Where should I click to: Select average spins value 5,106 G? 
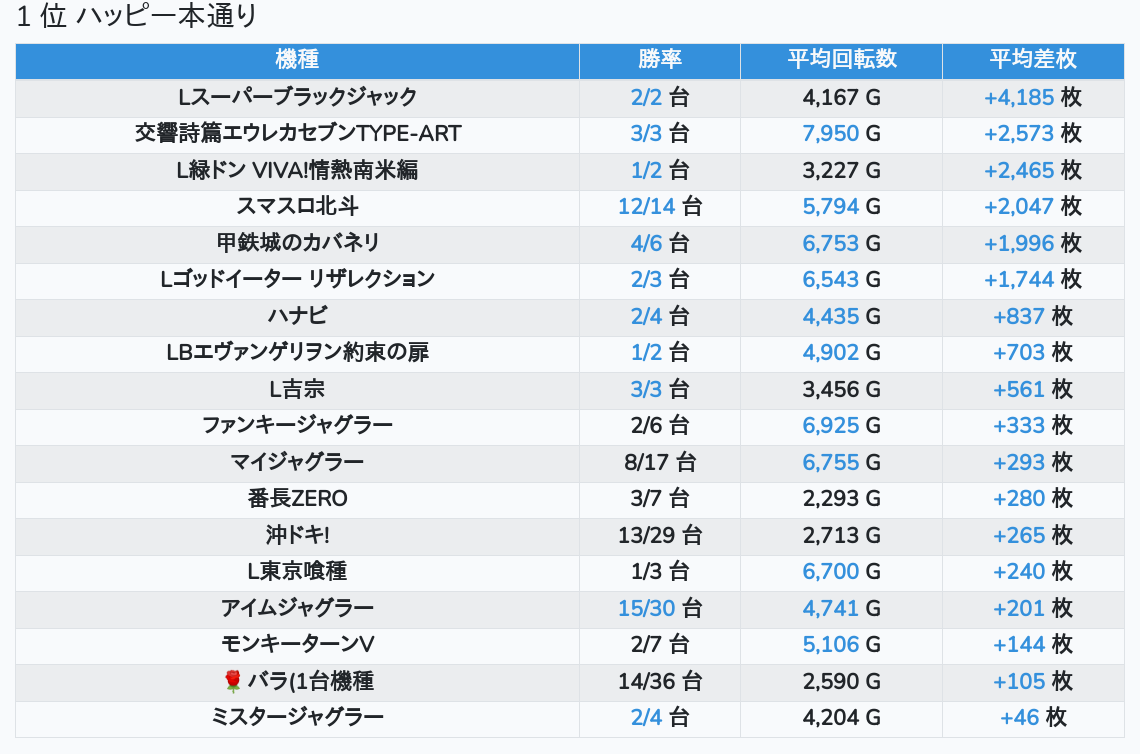pos(842,644)
